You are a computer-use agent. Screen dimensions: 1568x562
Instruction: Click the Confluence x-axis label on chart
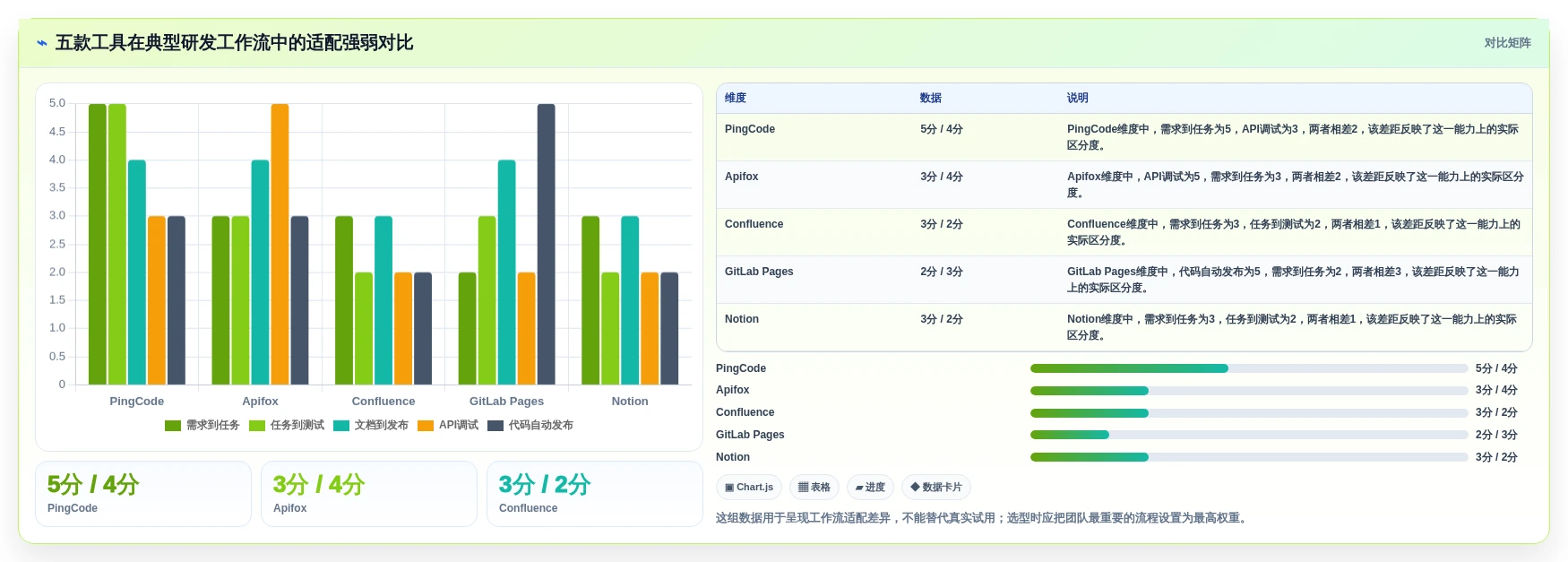click(383, 402)
